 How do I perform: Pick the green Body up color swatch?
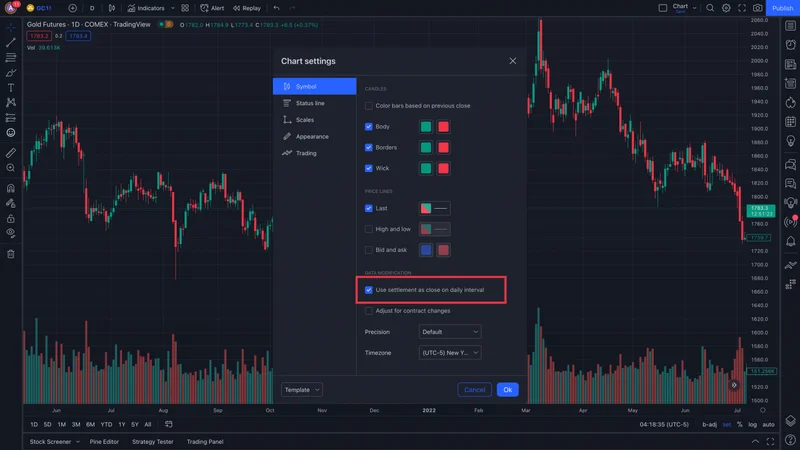coord(426,127)
